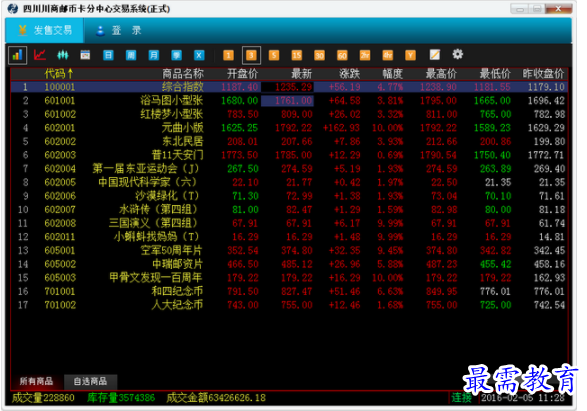
Task: Open the candlestick K-line chart view
Action: pos(63,55)
